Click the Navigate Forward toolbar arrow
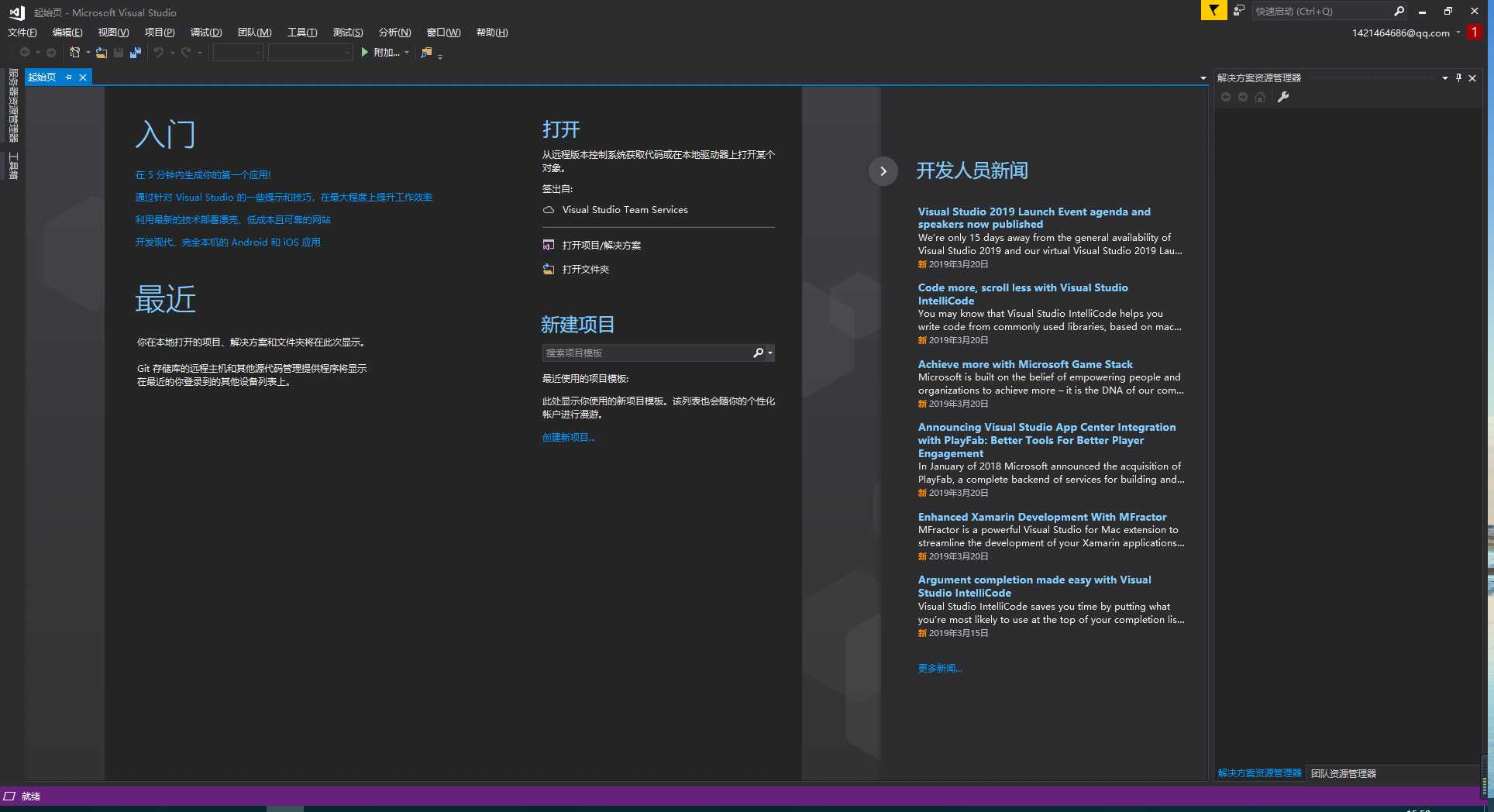1494x812 pixels. tap(51, 53)
